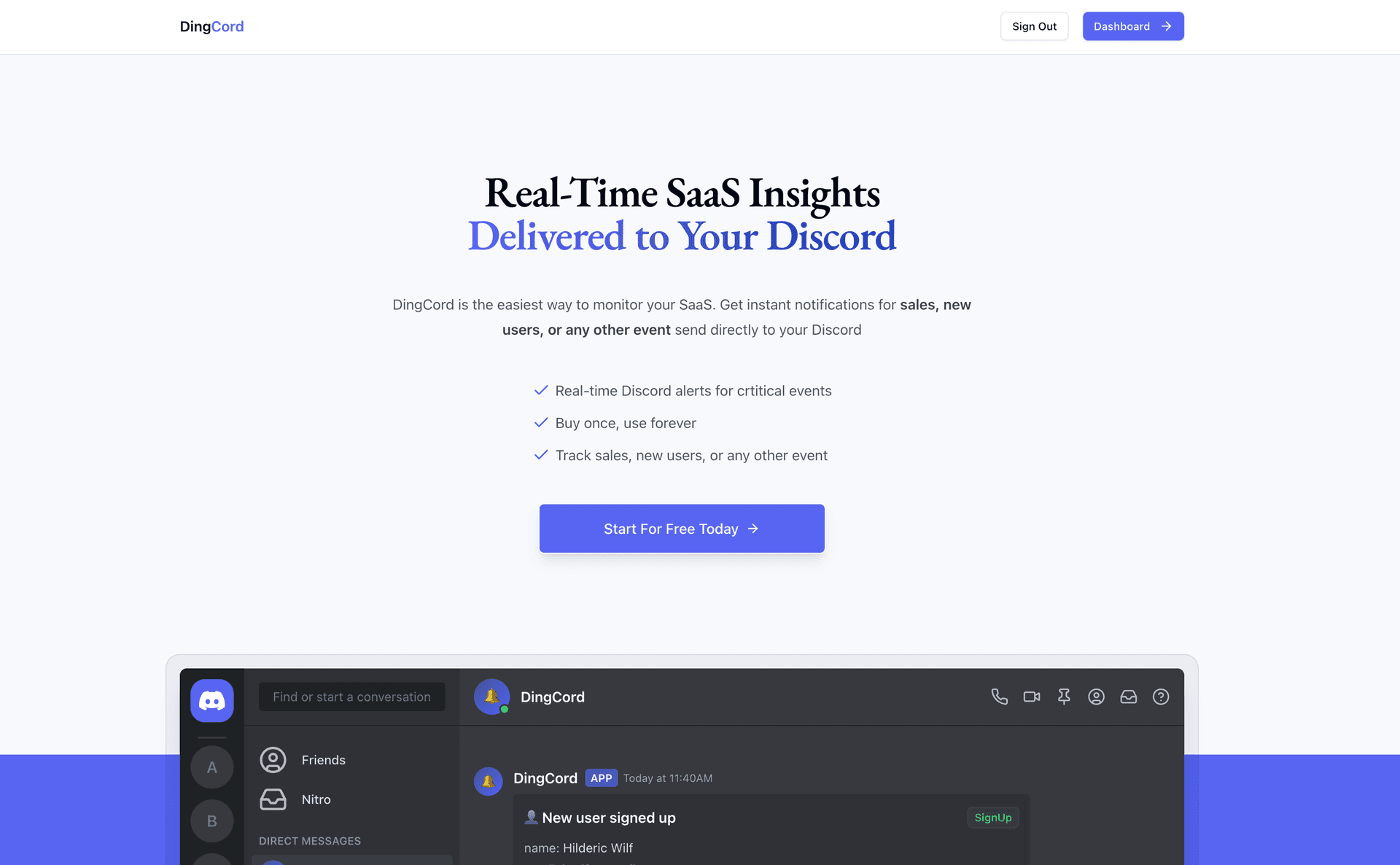Click the arrow icon in Dashboard button
Screen dimensions: 1400x865
tap(1167, 26)
